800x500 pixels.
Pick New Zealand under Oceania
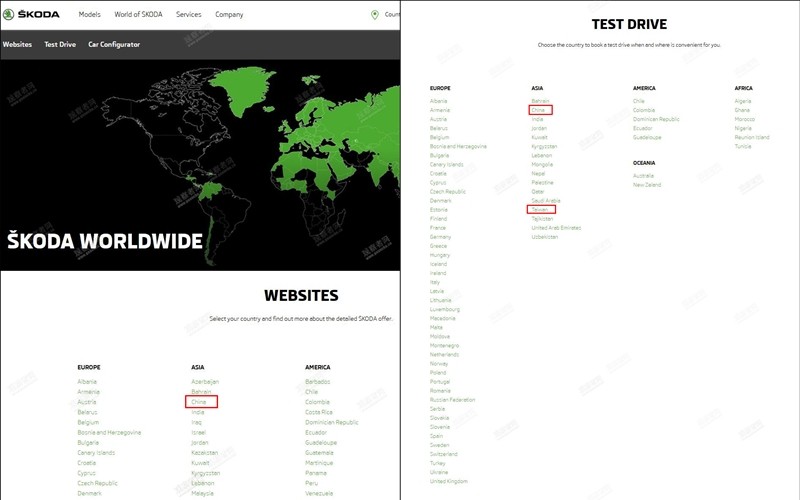(647, 185)
